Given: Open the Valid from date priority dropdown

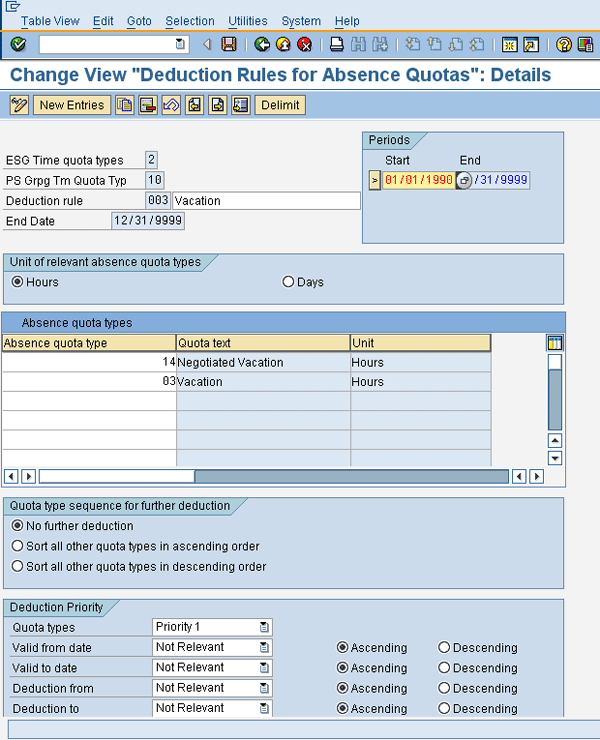Looking at the screenshot, I should pos(264,648).
